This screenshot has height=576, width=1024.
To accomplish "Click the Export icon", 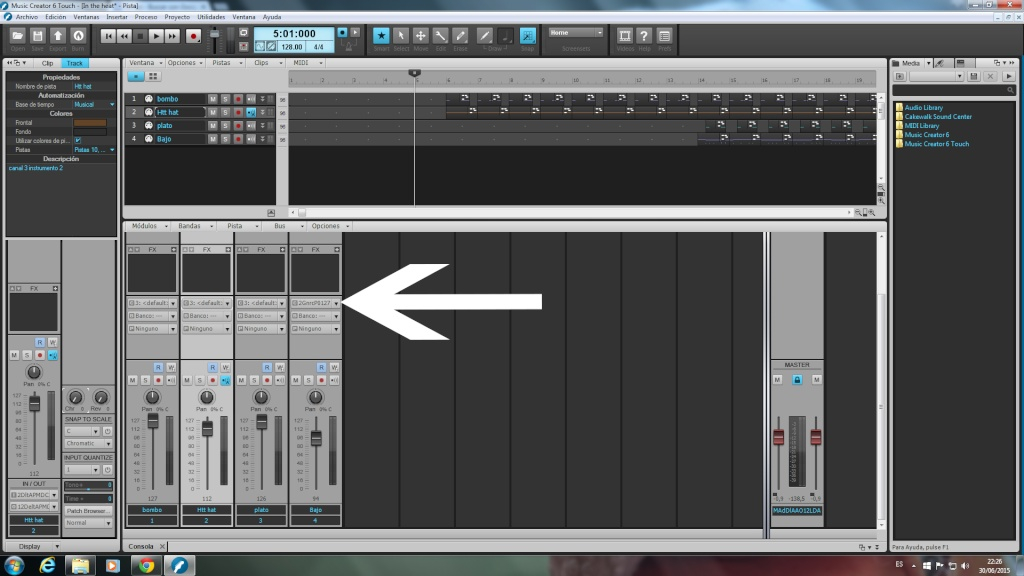I will [x=58, y=36].
